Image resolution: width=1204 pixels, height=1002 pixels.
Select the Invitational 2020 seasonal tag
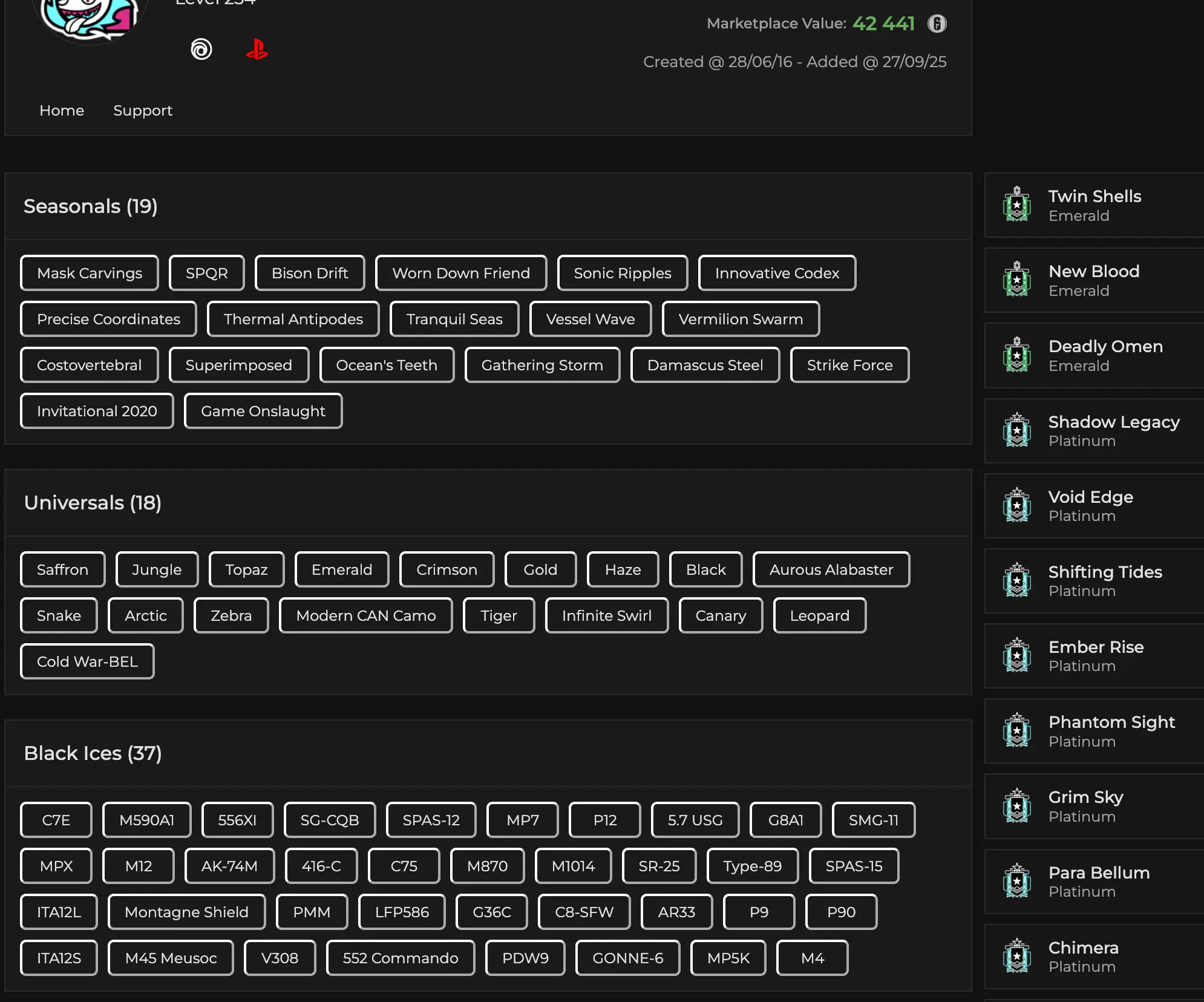coord(97,411)
